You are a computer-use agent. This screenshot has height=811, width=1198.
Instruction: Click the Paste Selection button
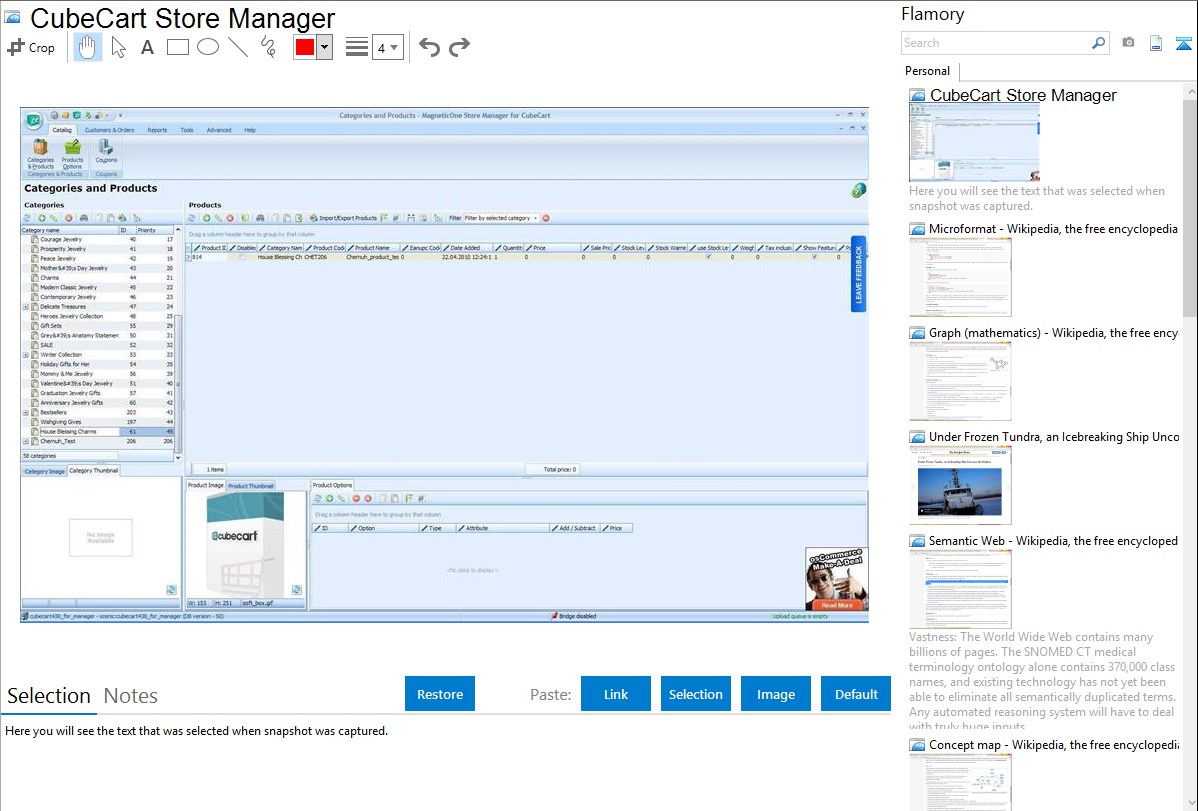point(695,694)
